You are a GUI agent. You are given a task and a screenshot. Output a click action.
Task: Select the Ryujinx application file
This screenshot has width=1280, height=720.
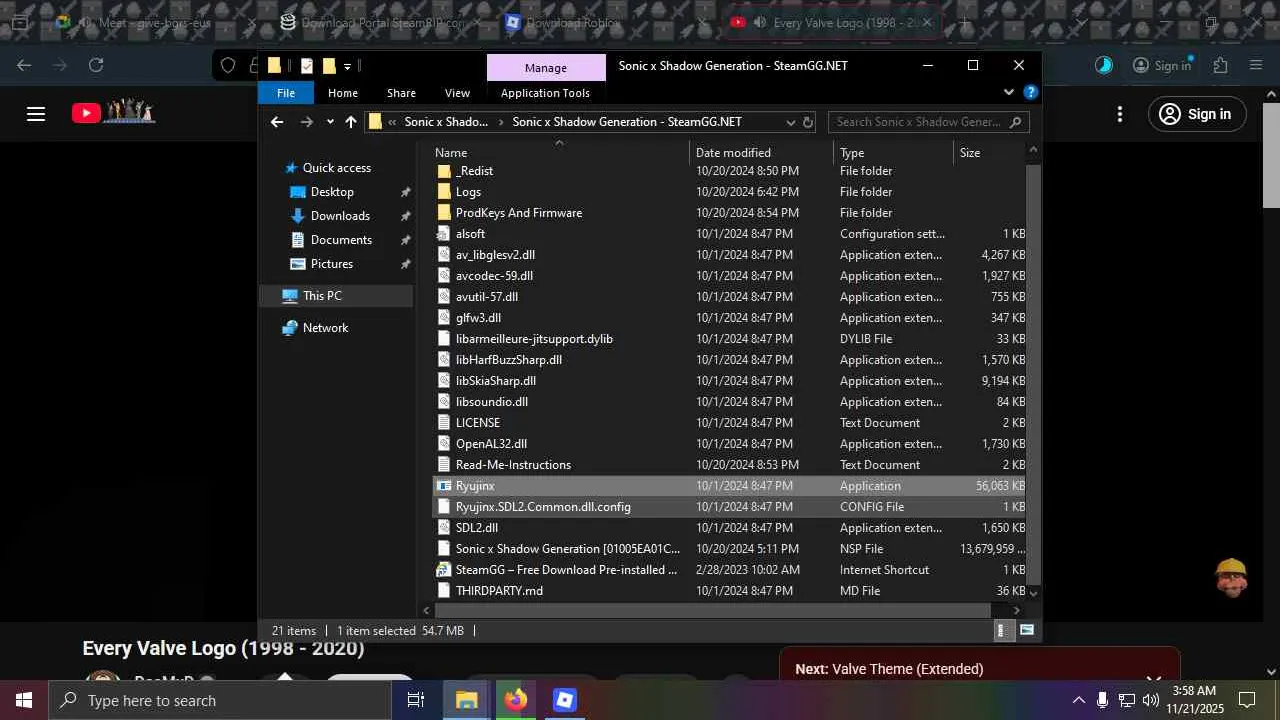730,486
